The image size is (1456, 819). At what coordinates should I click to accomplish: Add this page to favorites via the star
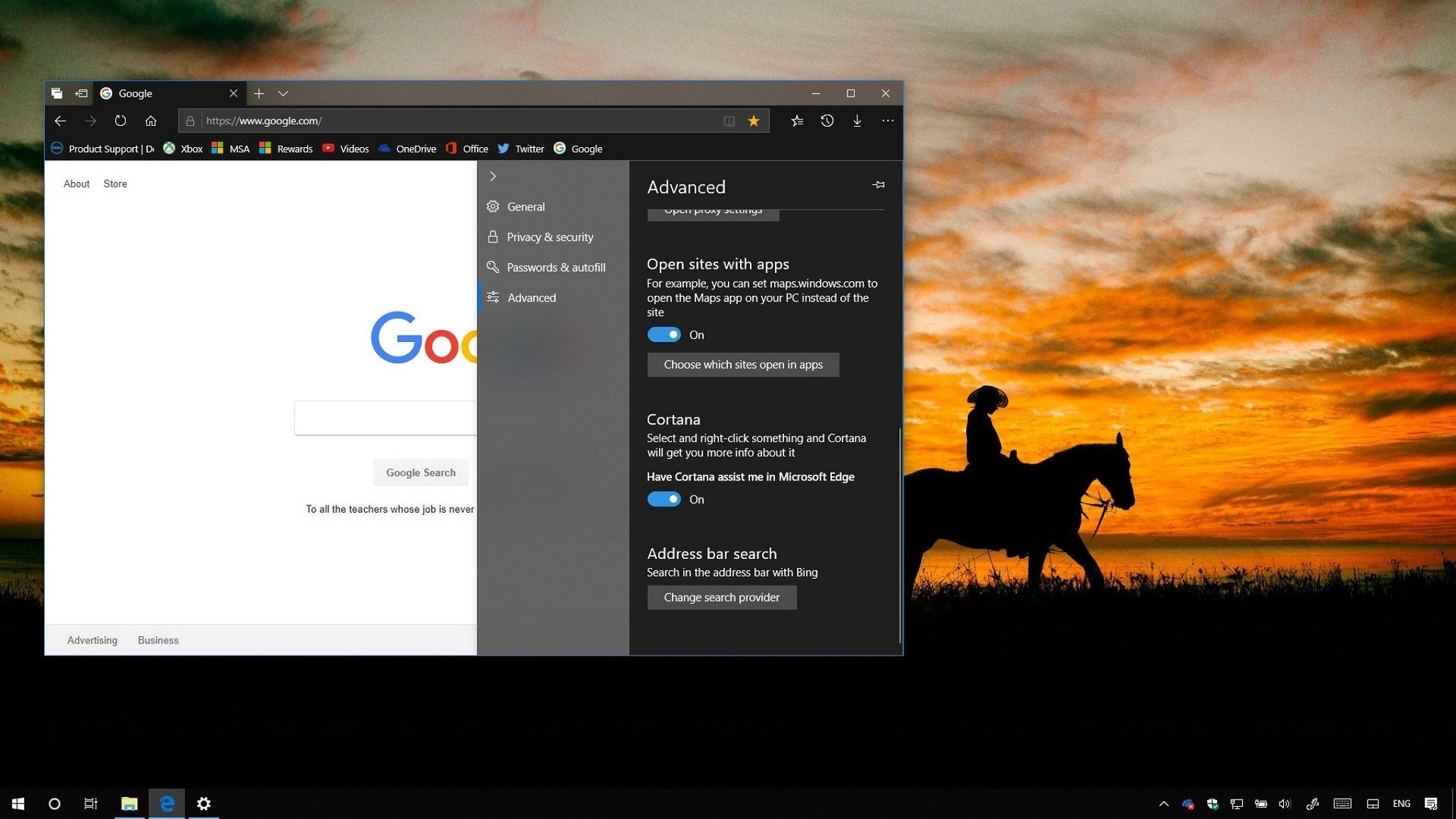coord(753,121)
